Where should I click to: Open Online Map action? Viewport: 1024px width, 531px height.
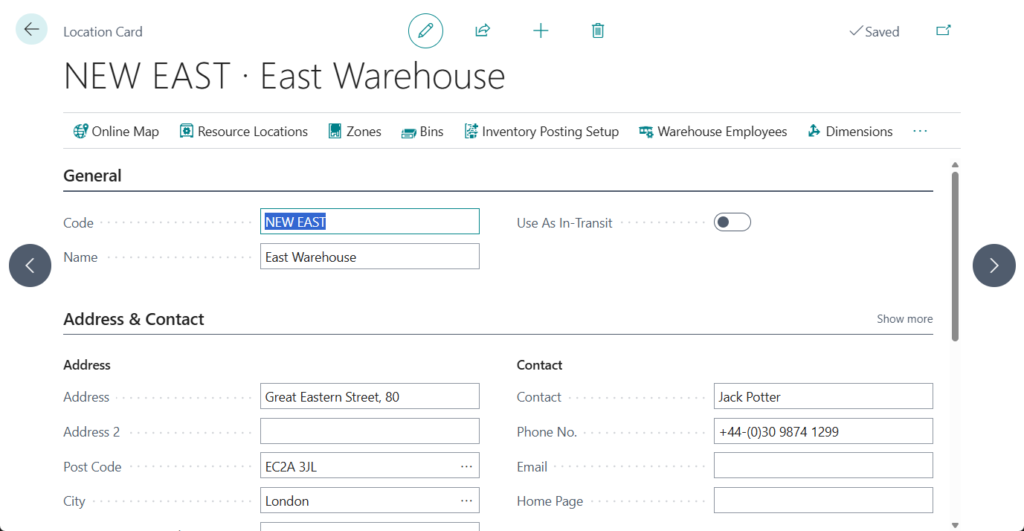pos(116,131)
